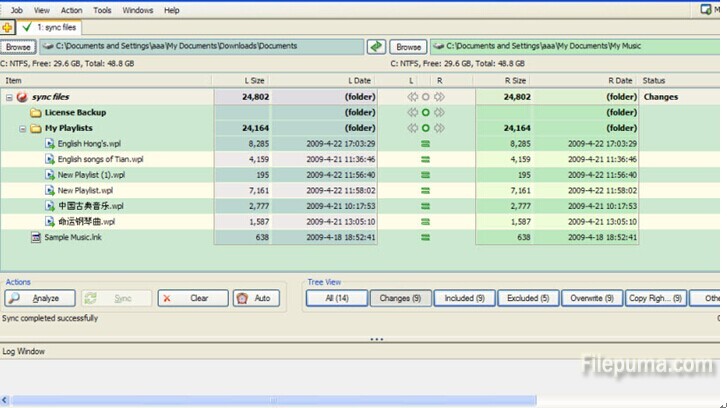The image size is (727, 408).
Task: Click the green swap folders icon
Action: [376, 46]
